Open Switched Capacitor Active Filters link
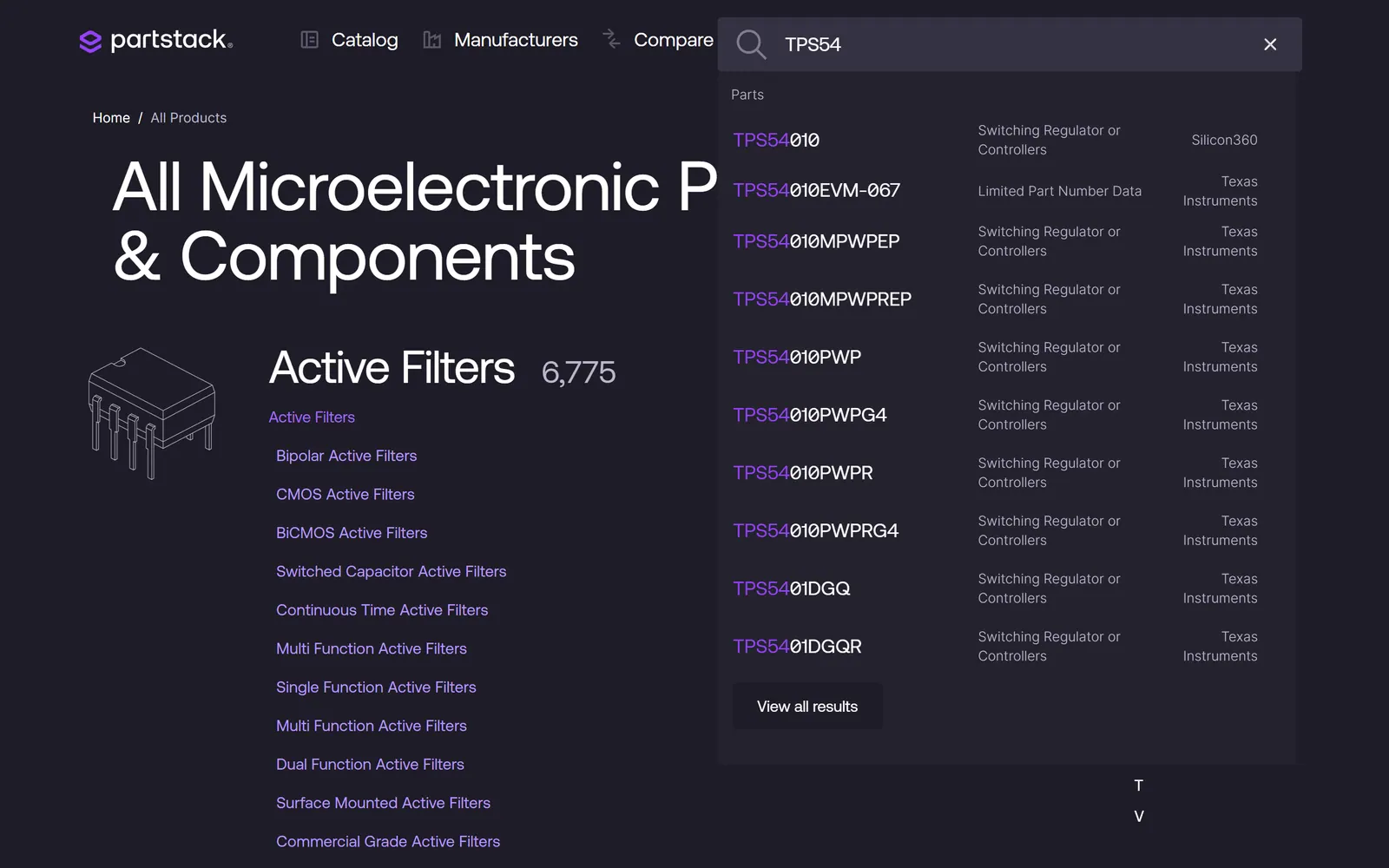This screenshot has height=868, width=1389. point(391,571)
